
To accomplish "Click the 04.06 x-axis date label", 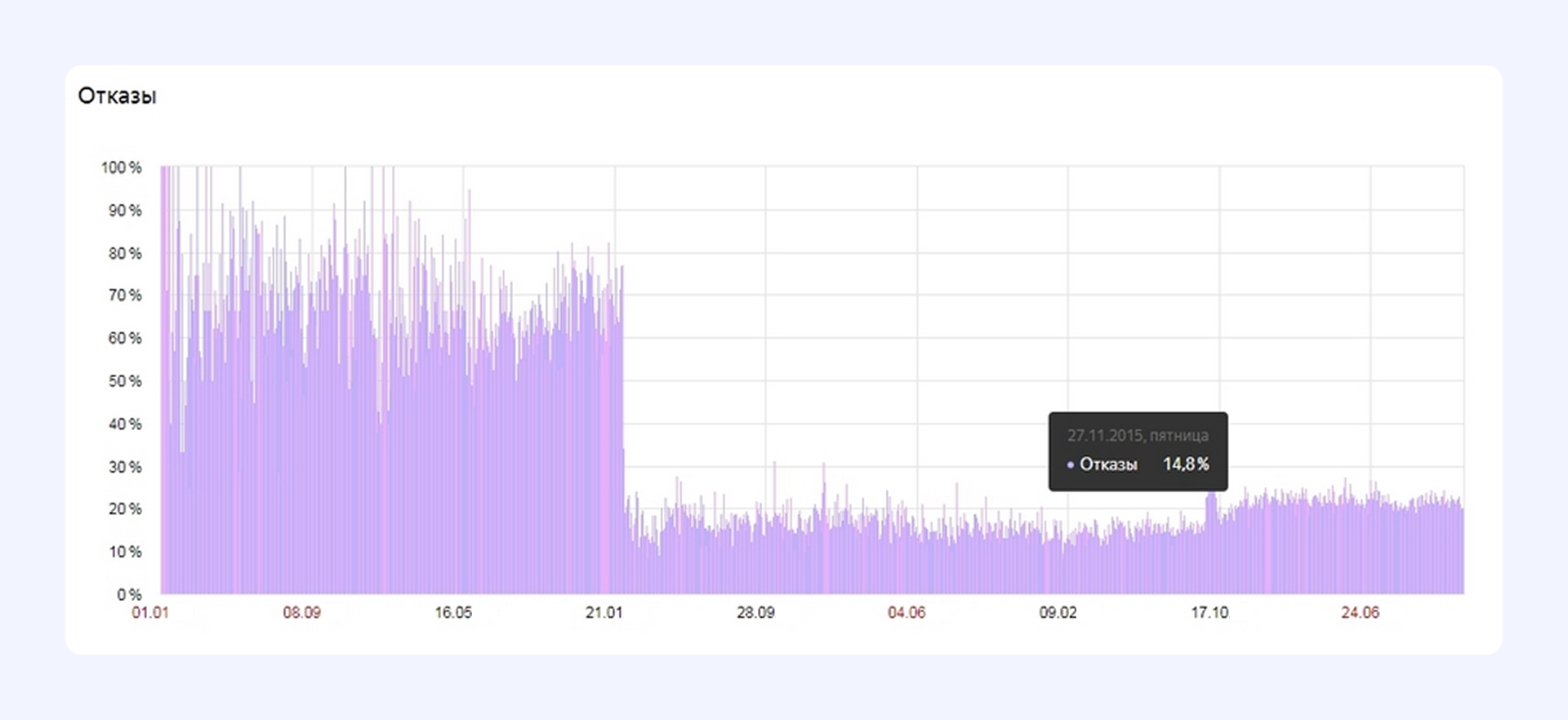I will coord(906,612).
